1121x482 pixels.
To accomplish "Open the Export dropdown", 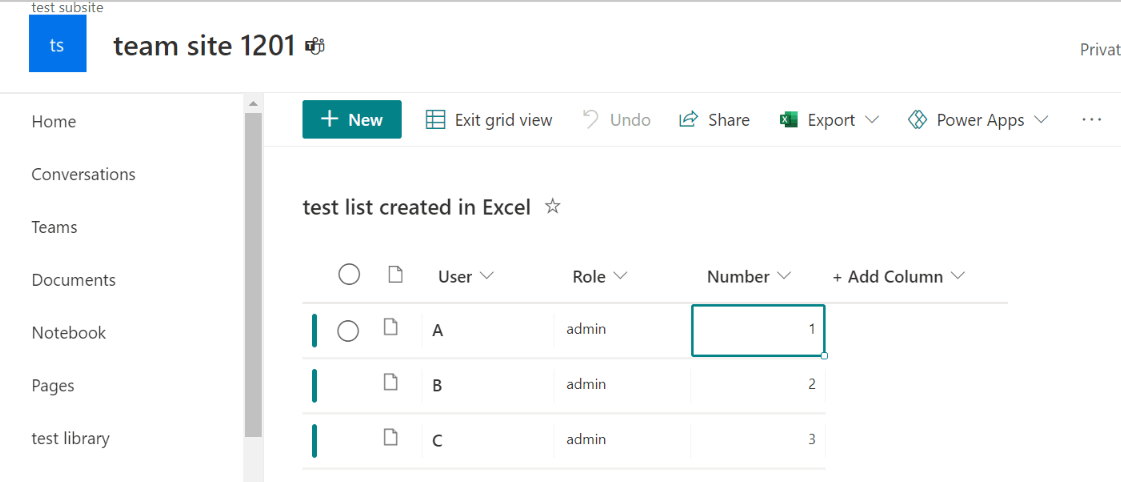I will [829, 119].
